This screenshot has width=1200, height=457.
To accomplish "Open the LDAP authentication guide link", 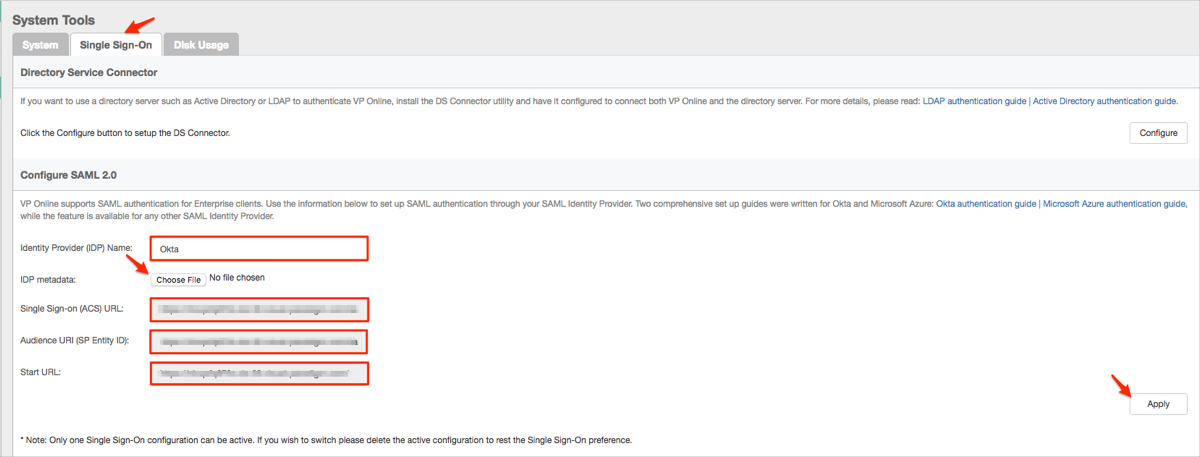I will point(974,101).
